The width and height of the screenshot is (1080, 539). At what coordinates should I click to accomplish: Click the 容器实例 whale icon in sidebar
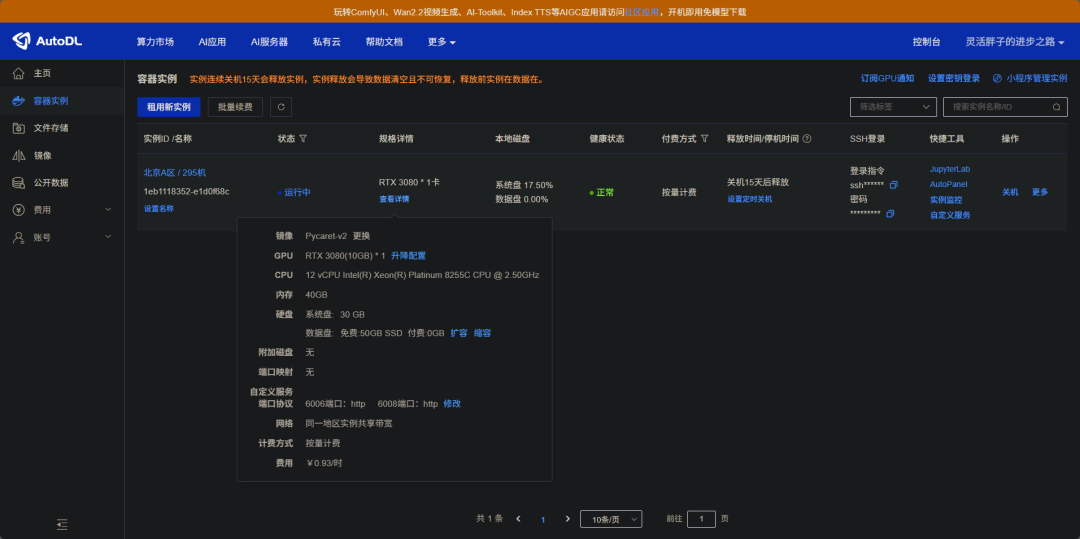coord(19,101)
